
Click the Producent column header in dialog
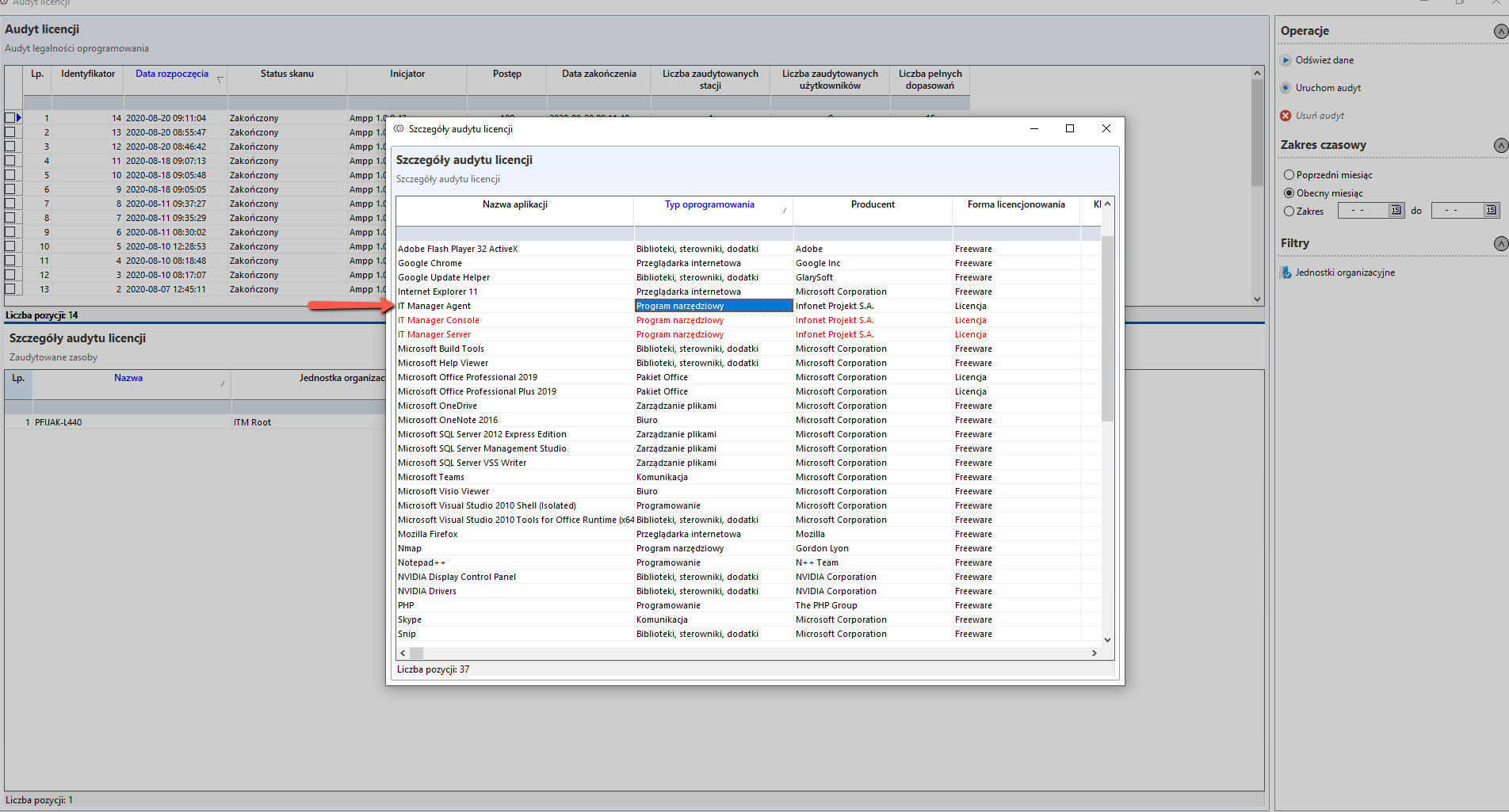873,204
